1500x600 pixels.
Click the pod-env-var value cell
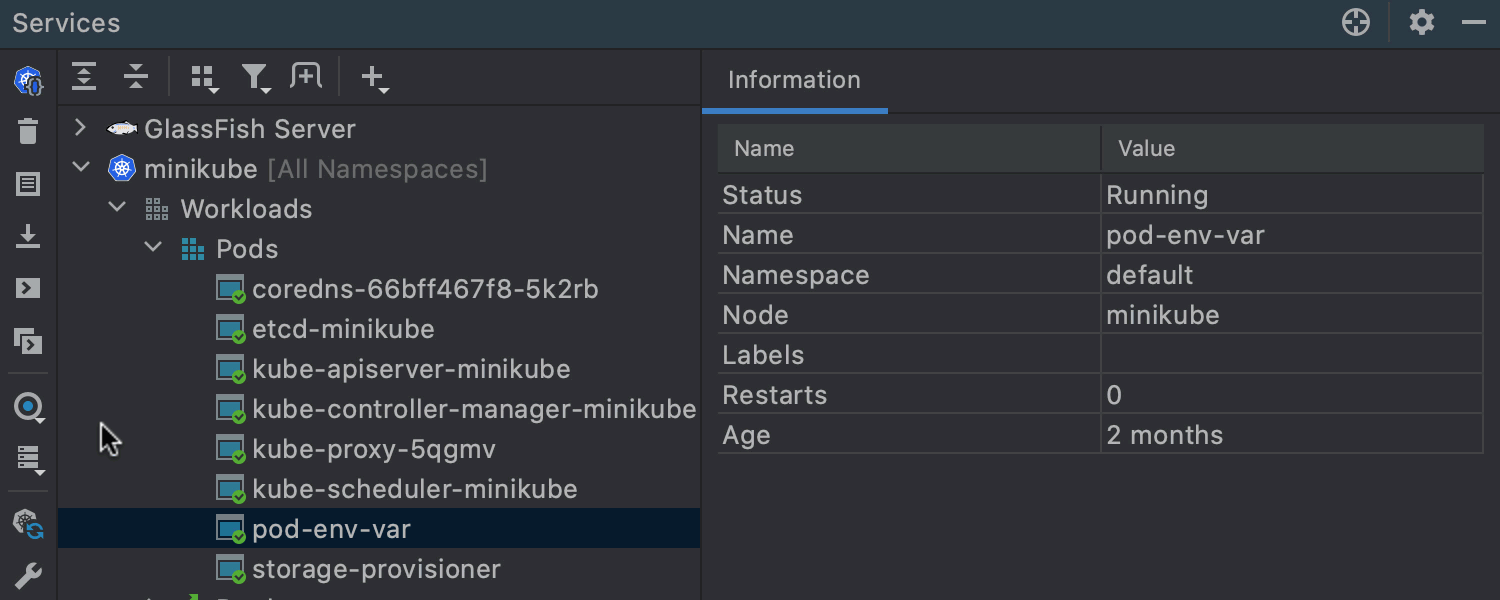click(x=1292, y=235)
